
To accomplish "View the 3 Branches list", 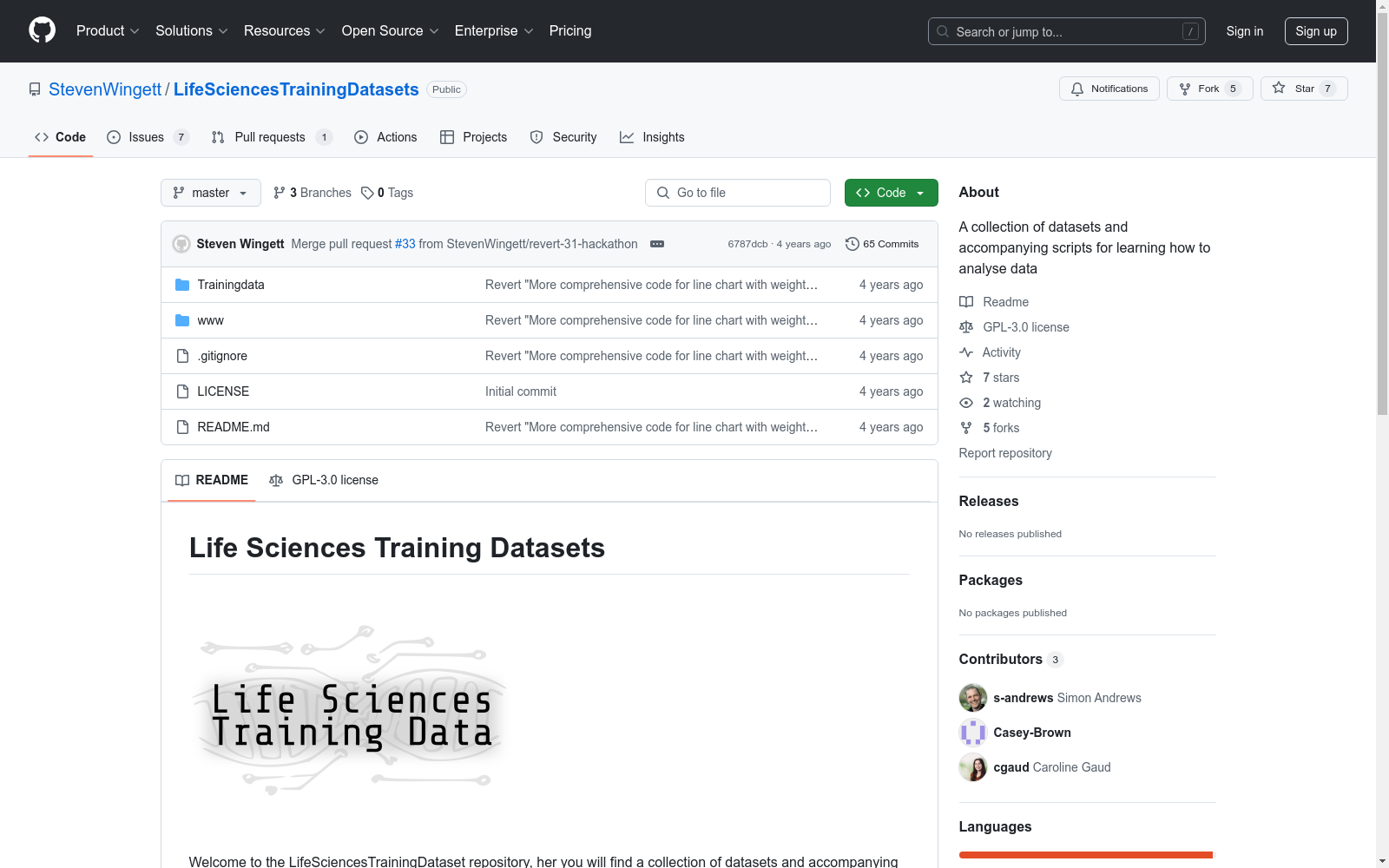I will point(312,193).
